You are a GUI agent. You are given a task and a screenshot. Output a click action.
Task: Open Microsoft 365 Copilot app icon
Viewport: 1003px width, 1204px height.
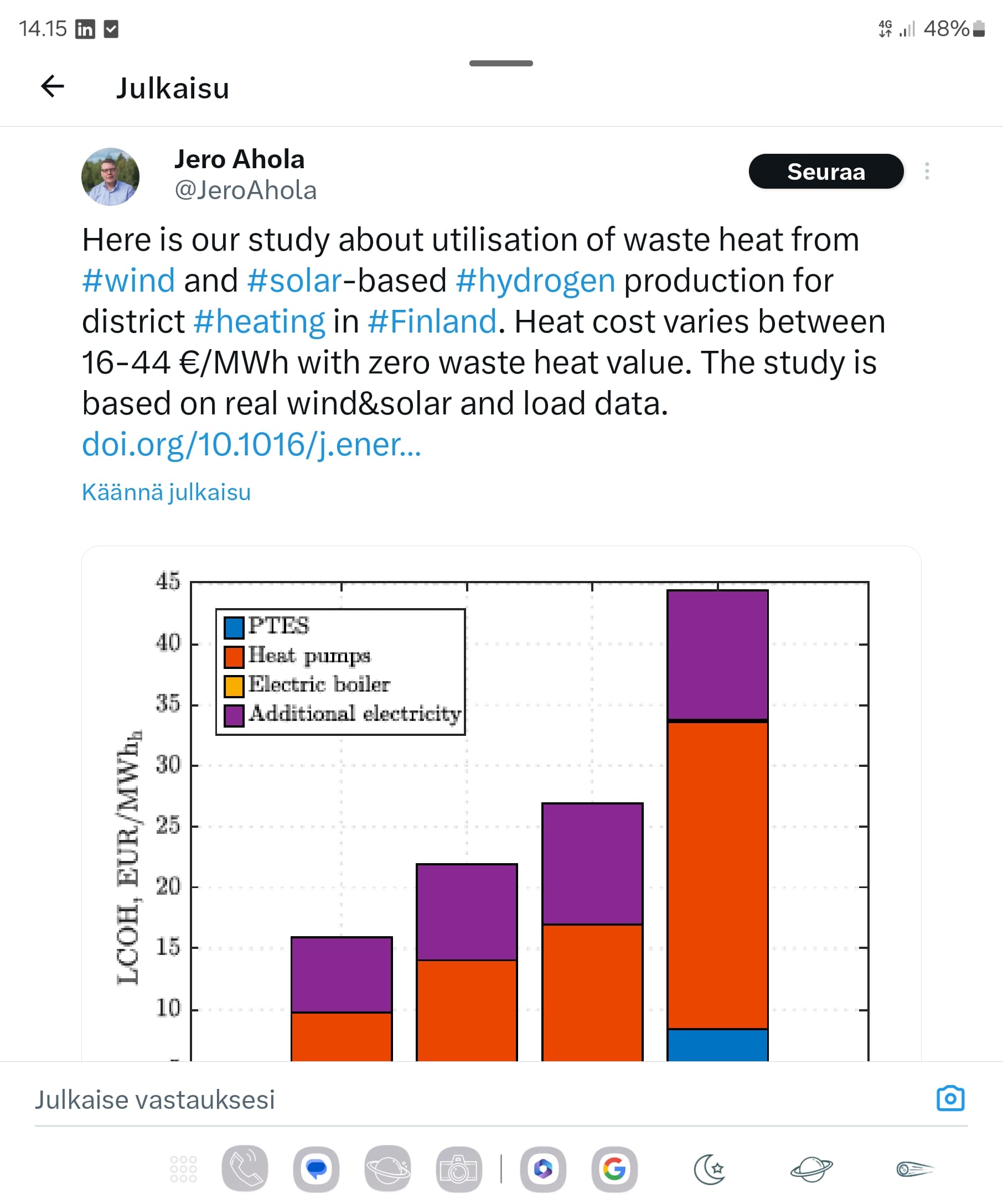click(543, 1169)
